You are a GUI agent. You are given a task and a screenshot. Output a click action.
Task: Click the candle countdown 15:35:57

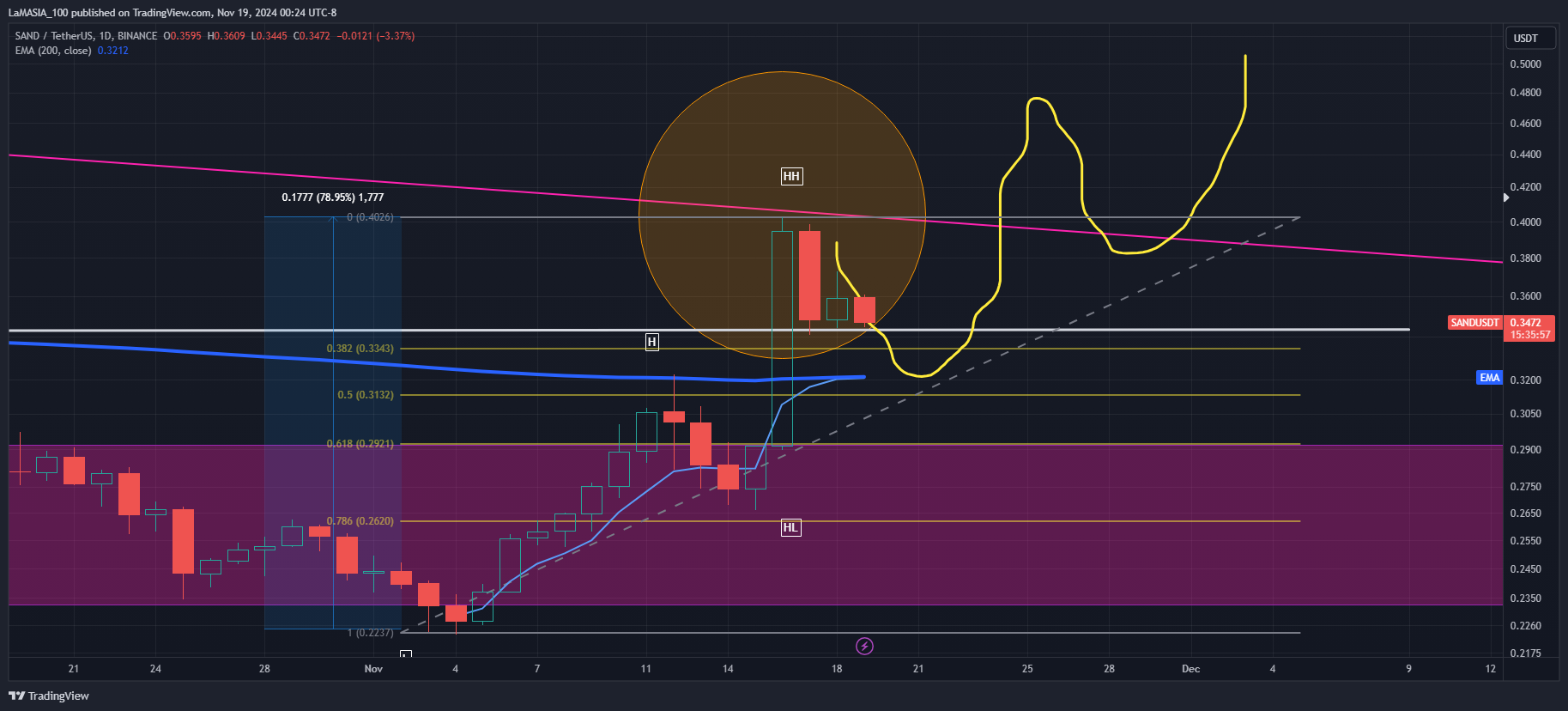[1530, 335]
